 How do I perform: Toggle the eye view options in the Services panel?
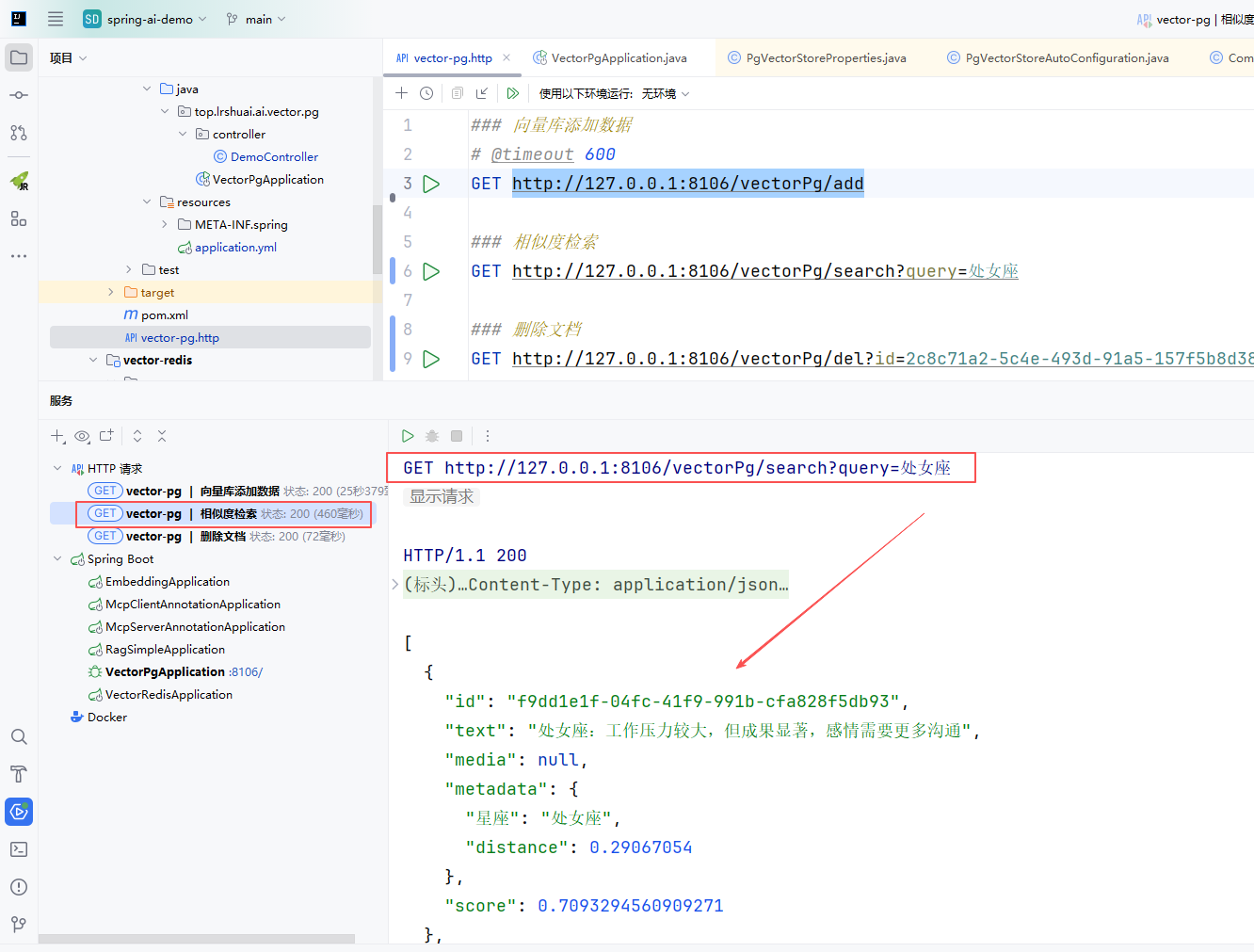[82, 436]
